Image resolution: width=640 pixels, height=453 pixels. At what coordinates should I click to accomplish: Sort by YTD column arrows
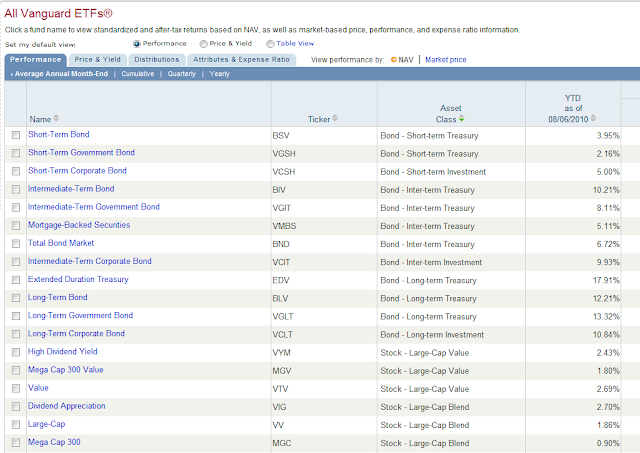point(593,118)
